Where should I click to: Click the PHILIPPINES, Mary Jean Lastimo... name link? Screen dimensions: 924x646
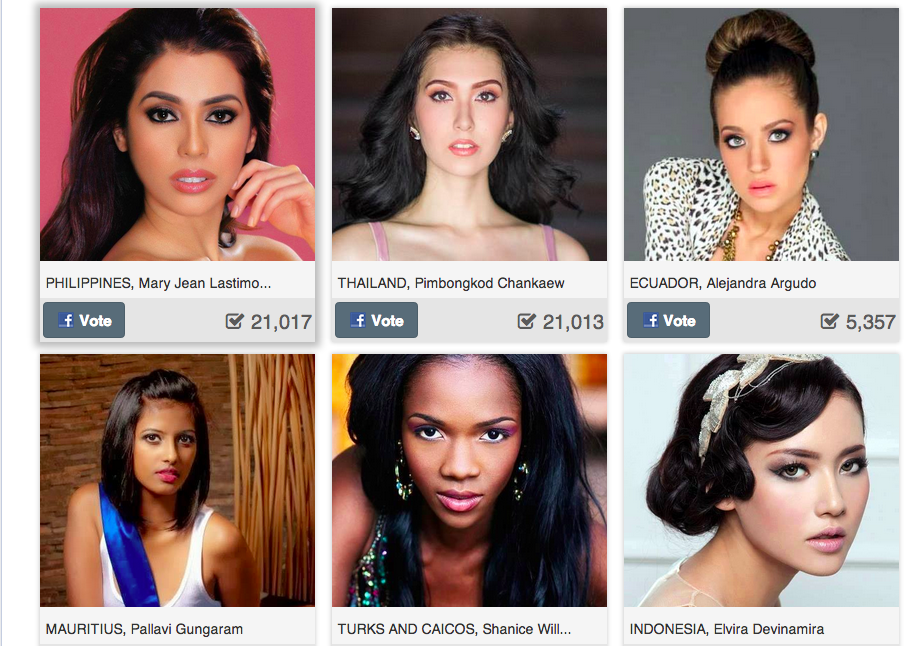click(x=159, y=283)
